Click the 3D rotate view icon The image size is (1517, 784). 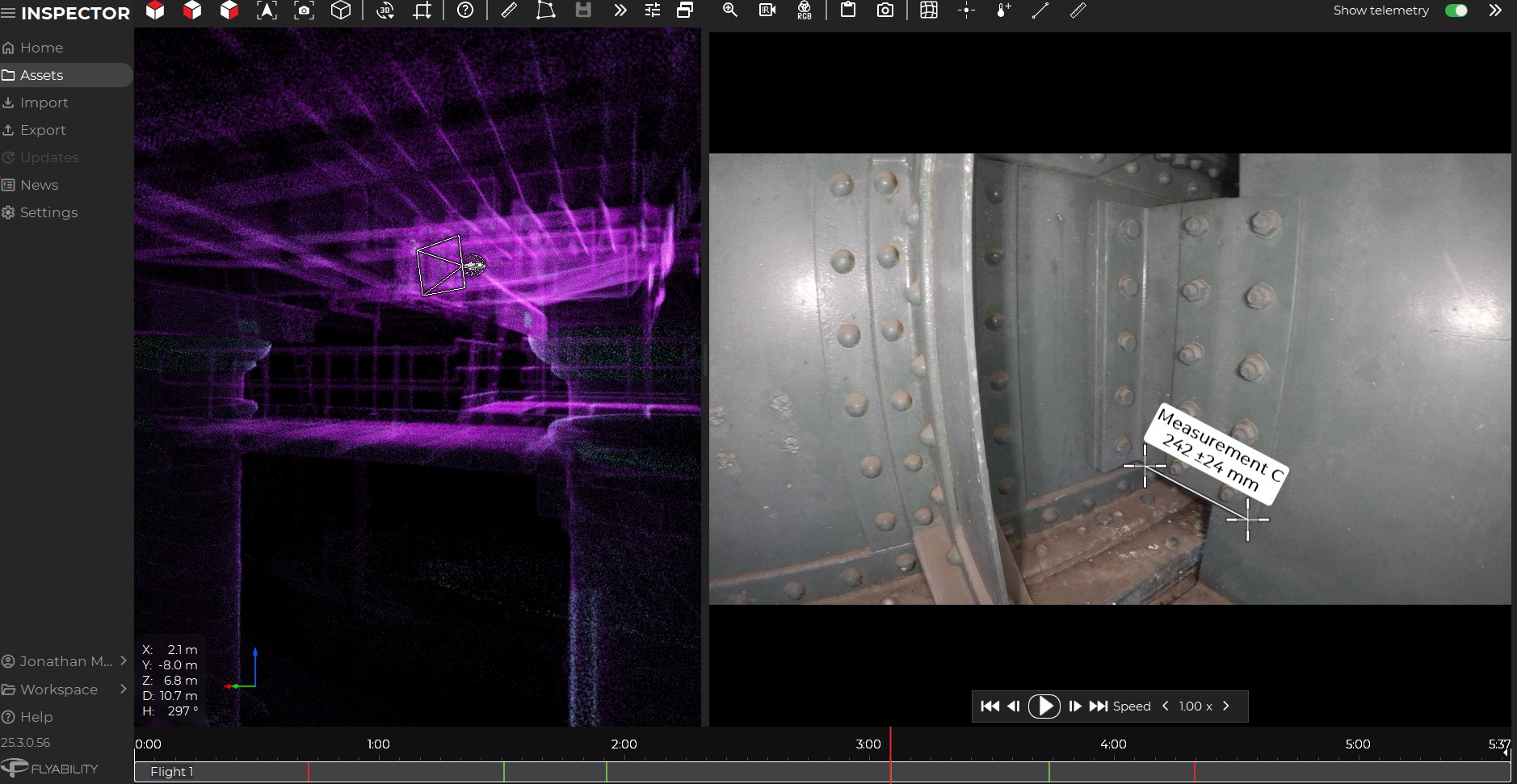(x=385, y=10)
